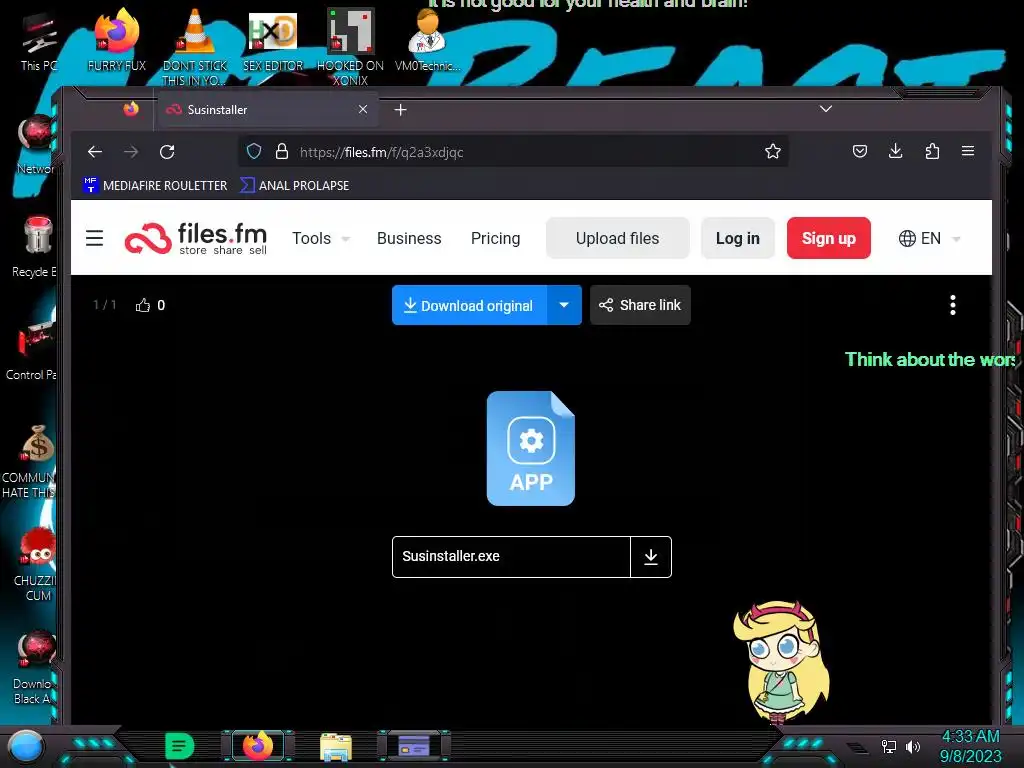Go to files.fm home via logo
Image resolution: width=1024 pixels, height=768 pixels.
click(x=196, y=238)
